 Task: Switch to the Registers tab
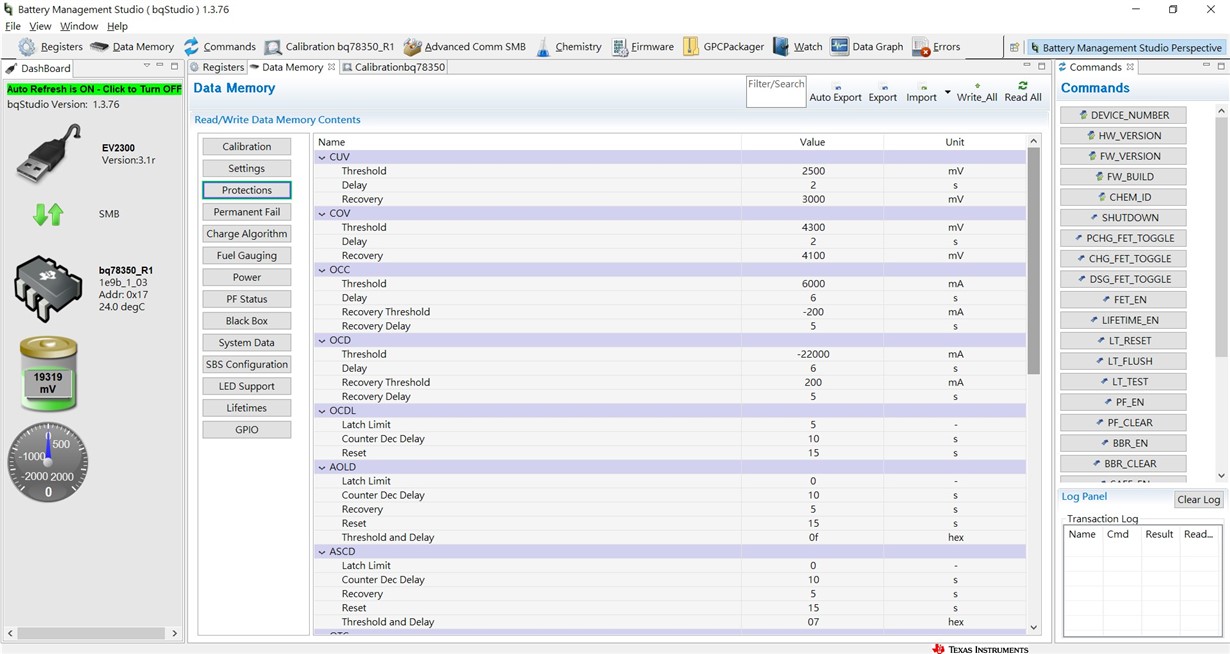[217, 67]
